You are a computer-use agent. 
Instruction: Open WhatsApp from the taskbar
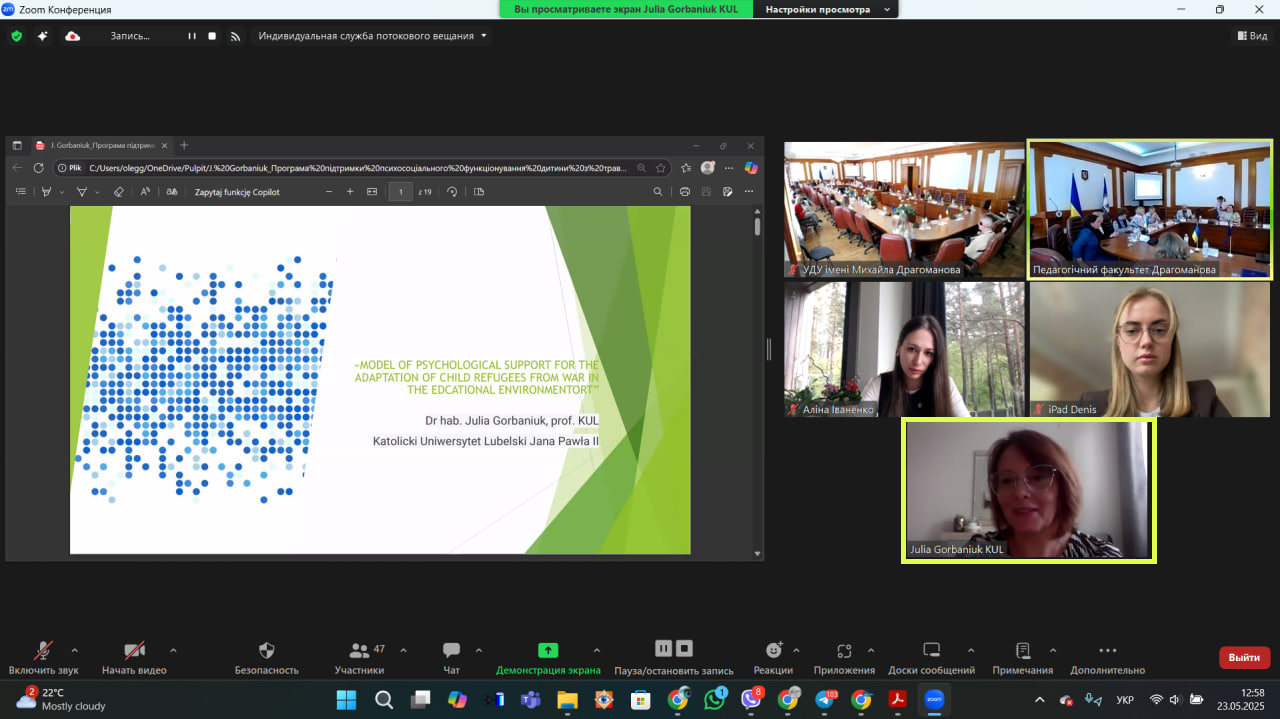(x=714, y=700)
